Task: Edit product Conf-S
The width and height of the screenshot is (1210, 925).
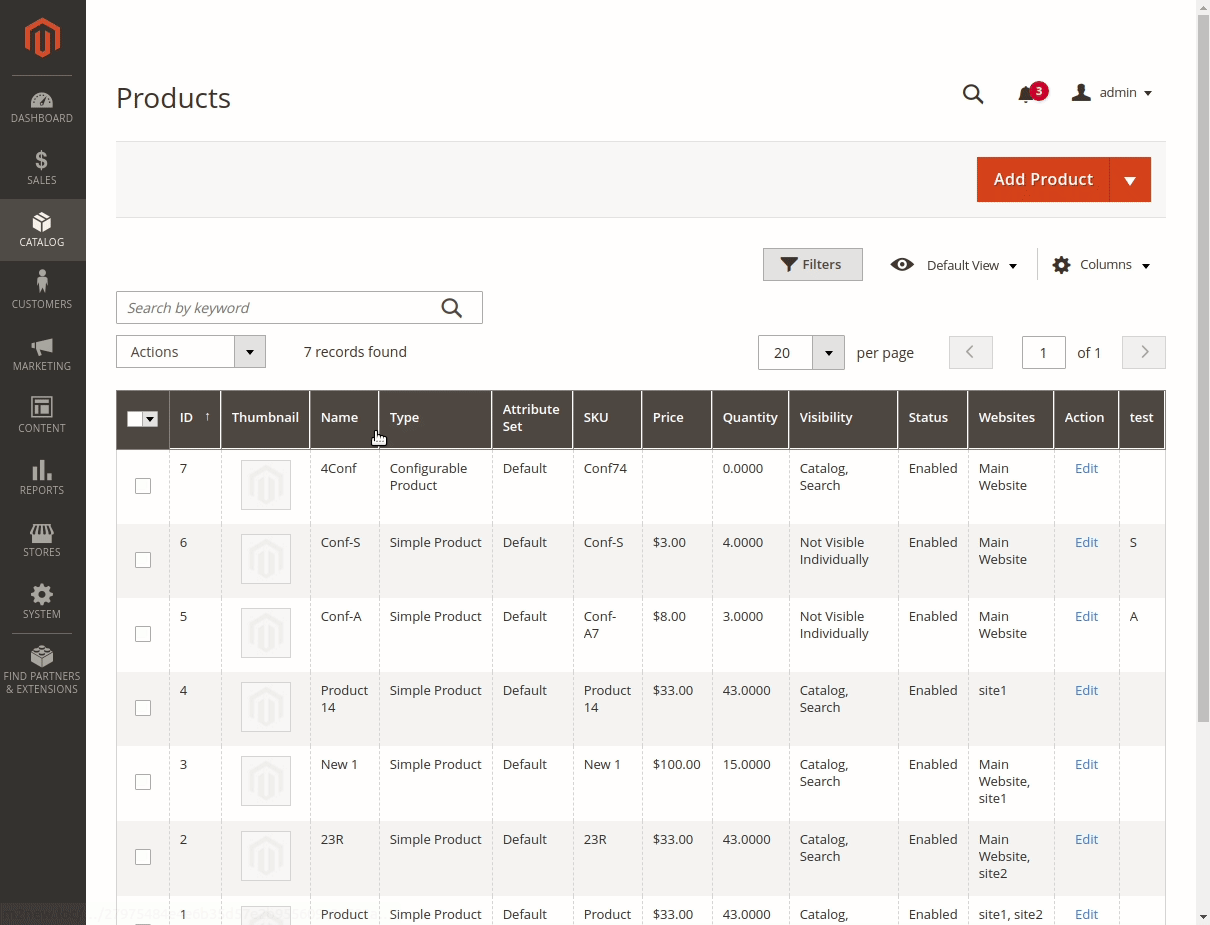Action: [x=1086, y=542]
